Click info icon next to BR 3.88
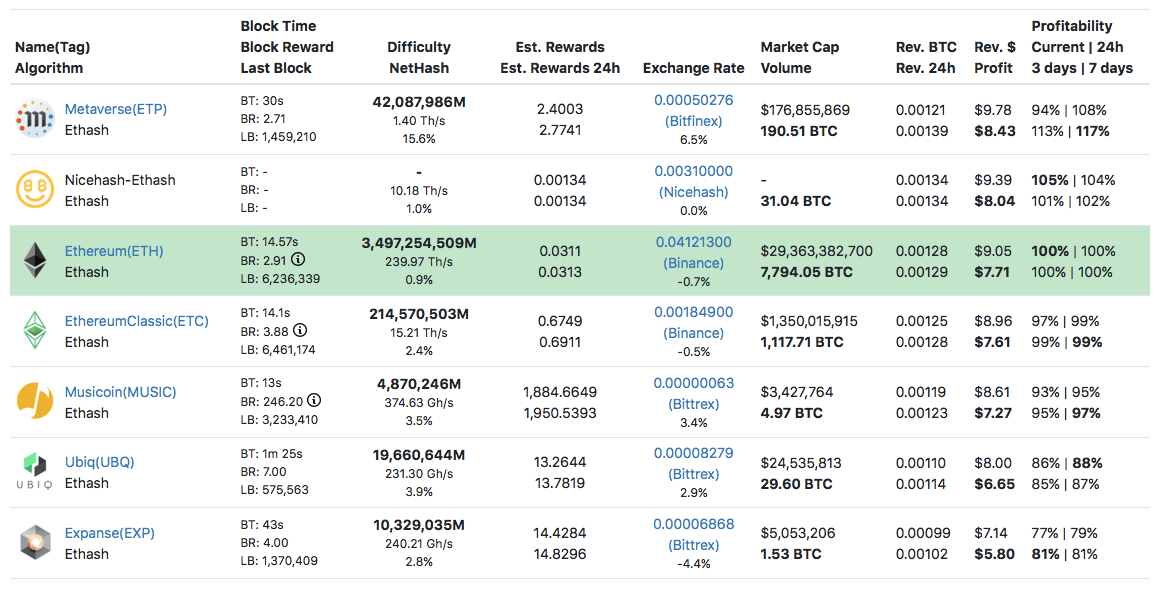1160x589 pixels. pyautogui.click(x=300, y=330)
